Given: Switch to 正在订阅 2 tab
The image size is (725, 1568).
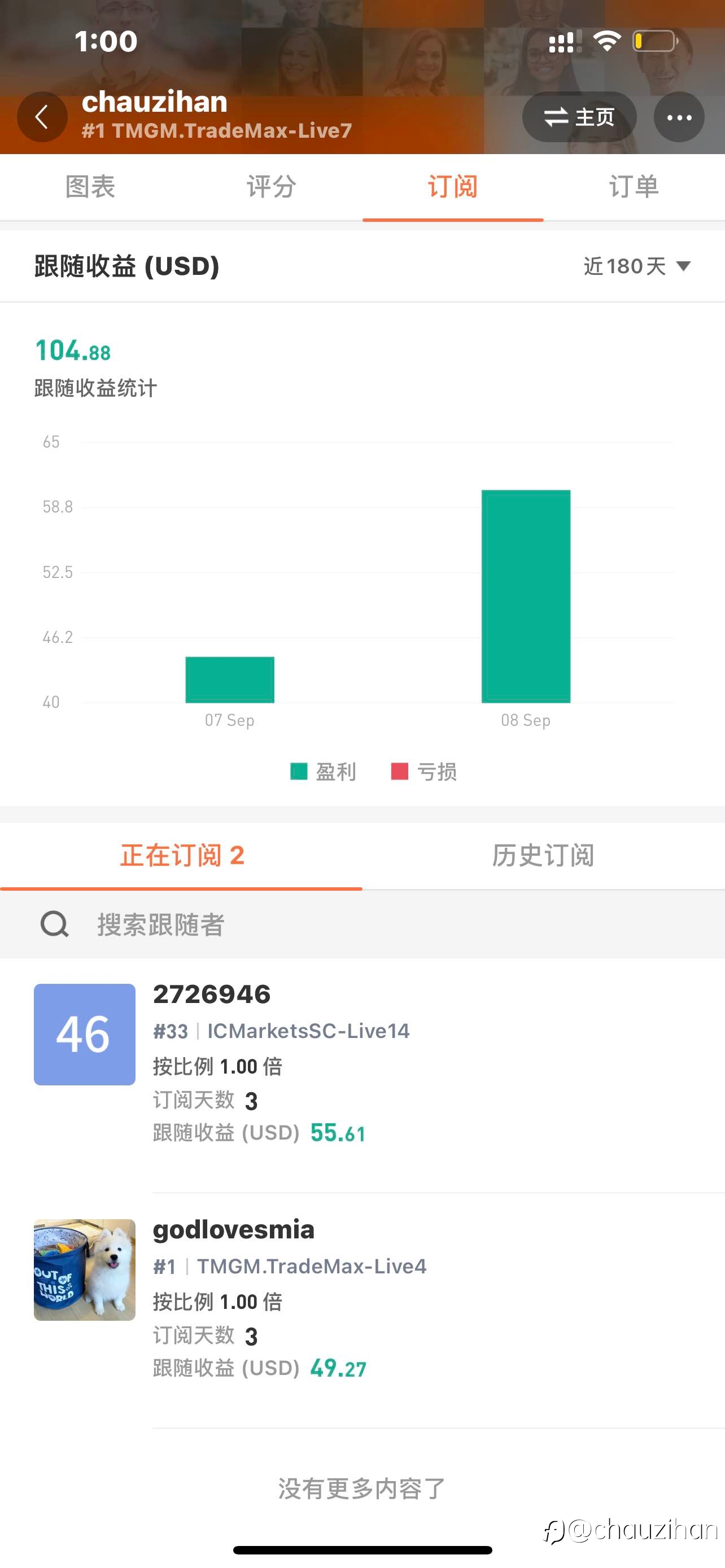Looking at the screenshot, I should point(181,855).
